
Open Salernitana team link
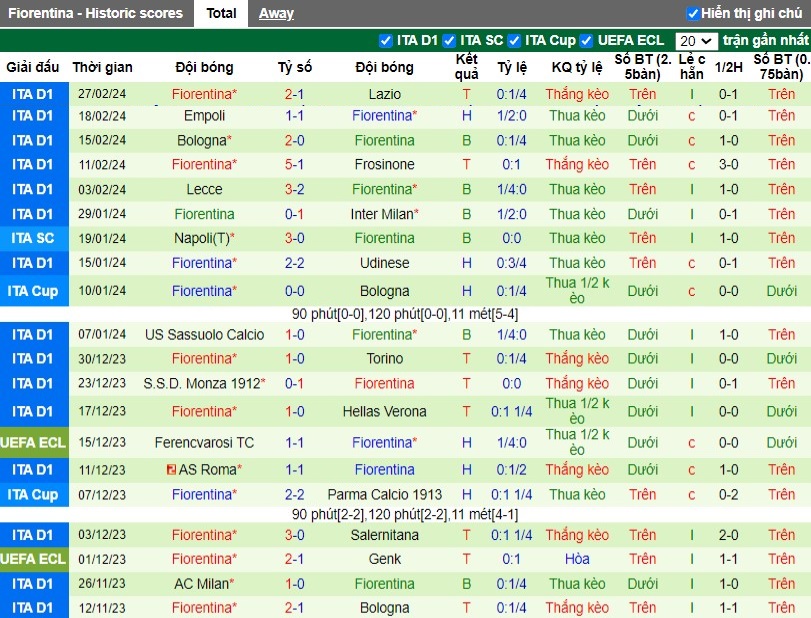pyautogui.click(x=385, y=535)
